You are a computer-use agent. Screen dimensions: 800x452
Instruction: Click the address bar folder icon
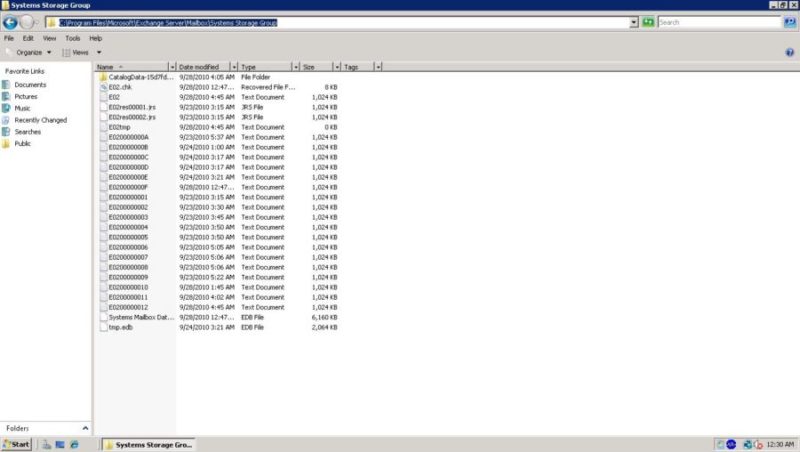[x=52, y=22]
